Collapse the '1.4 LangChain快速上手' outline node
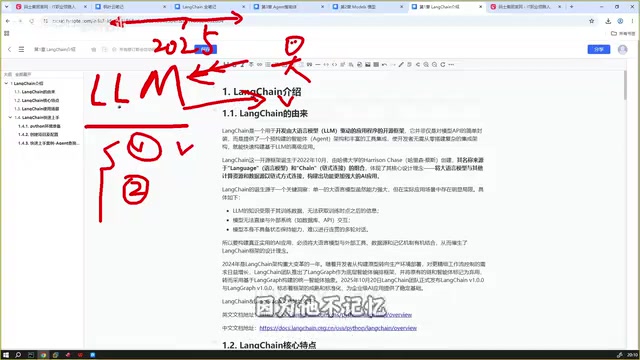Viewport: 640px width, 360px height. [10, 117]
